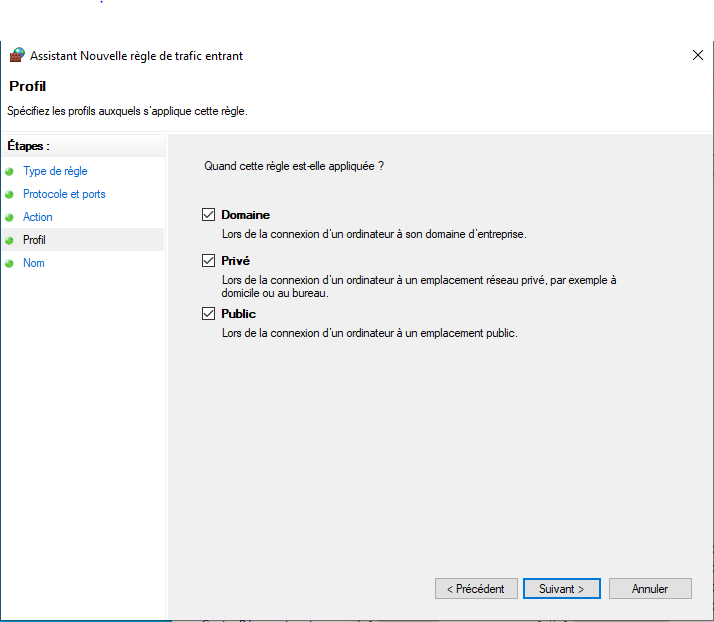This screenshot has width=714, height=622.
Task: Click the Suivant button
Action: pos(561,589)
